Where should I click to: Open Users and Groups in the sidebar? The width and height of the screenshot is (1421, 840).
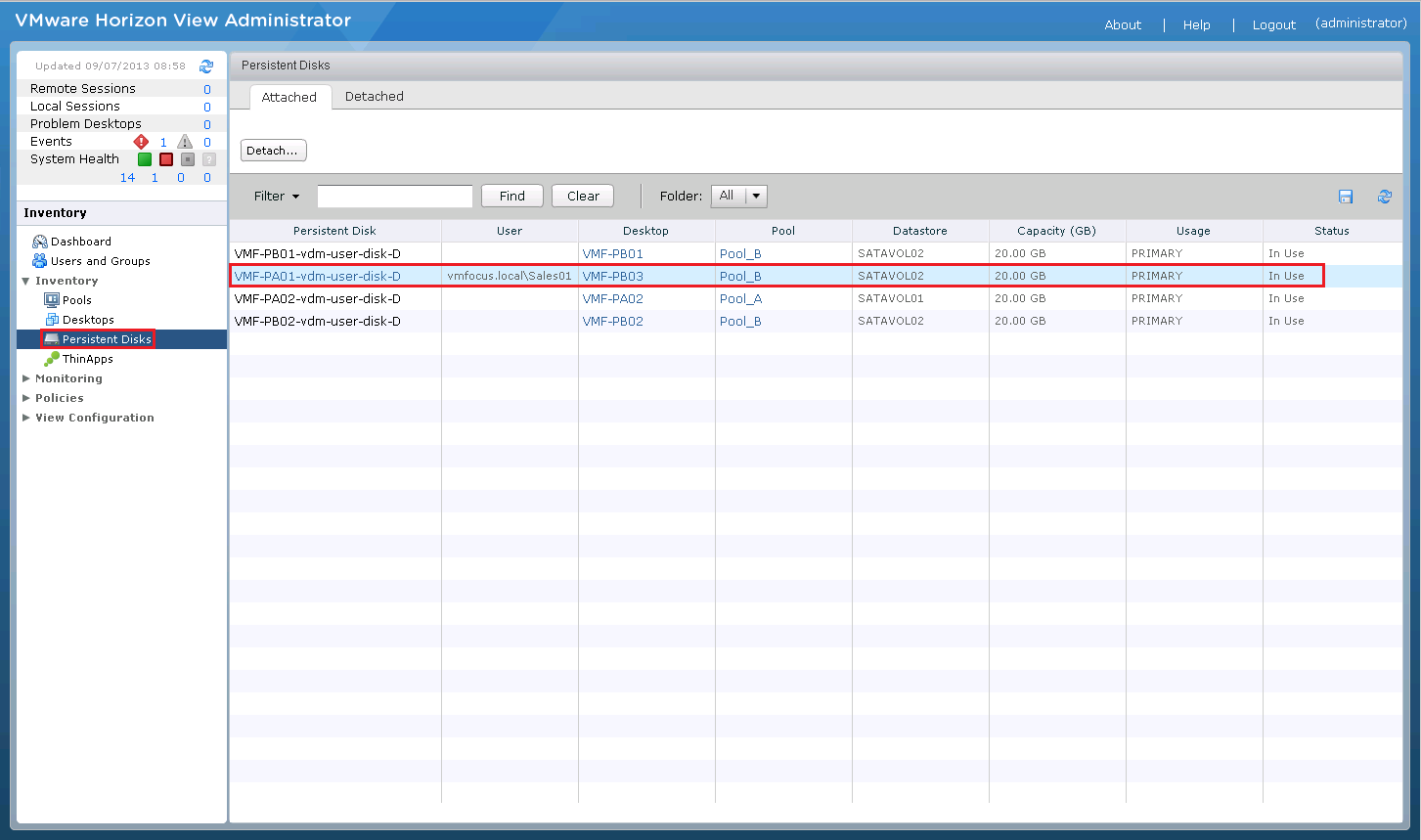[100, 261]
